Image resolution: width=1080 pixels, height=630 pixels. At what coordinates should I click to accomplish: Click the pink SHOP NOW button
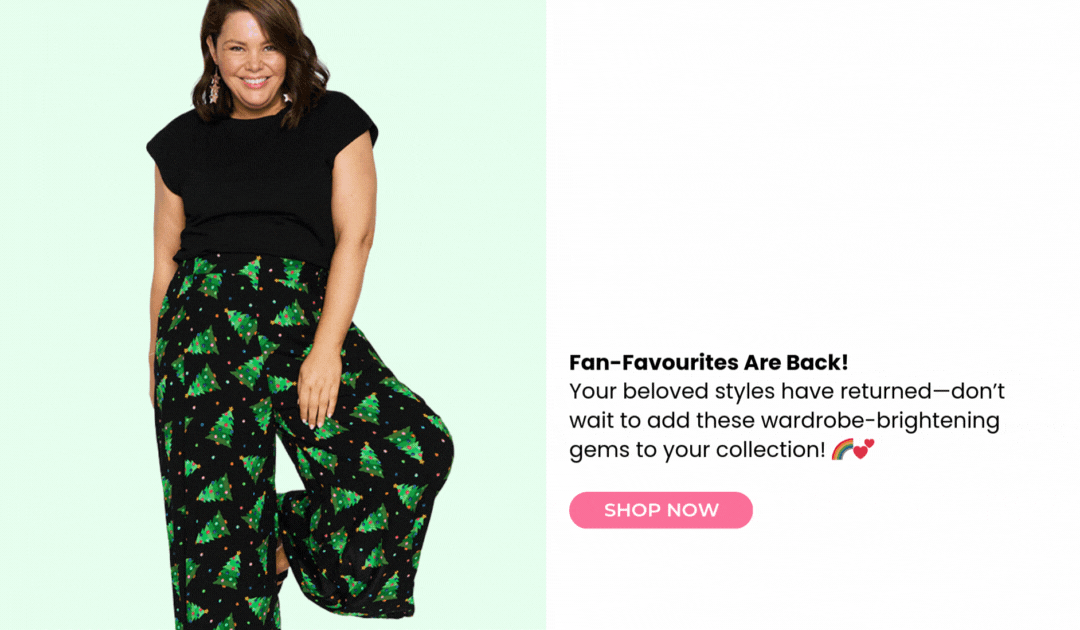tap(661, 510)
